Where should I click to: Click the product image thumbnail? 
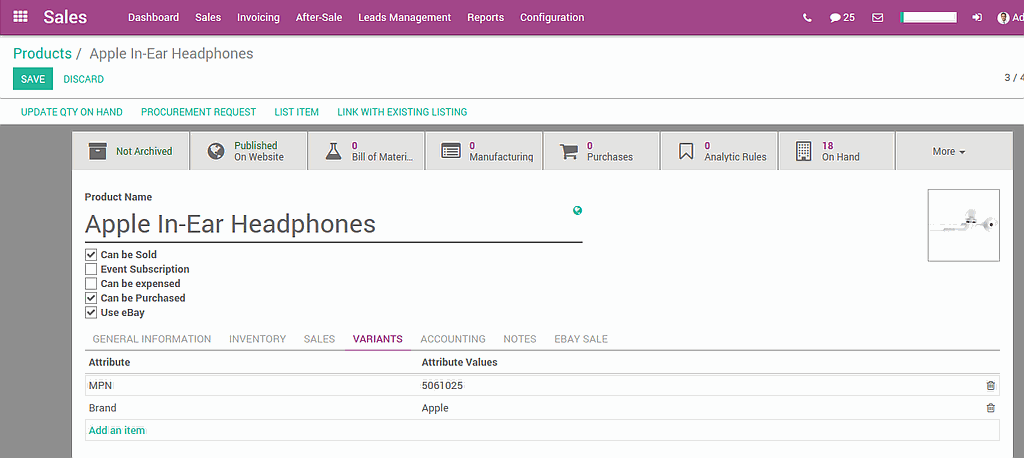click(963, 225)
